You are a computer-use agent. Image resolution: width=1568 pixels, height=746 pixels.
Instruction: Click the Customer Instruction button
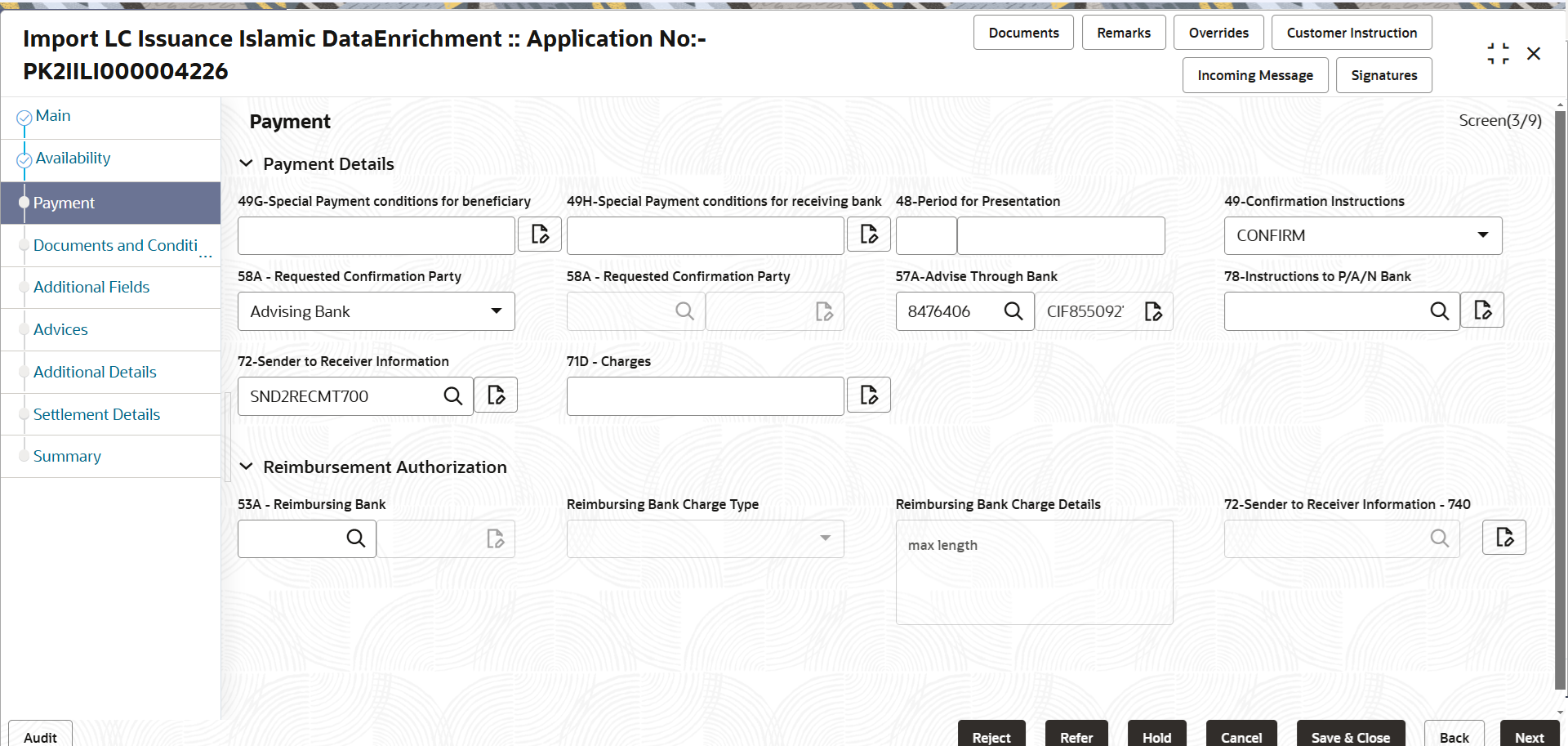pyautogui.click(x=1352, y=33)
